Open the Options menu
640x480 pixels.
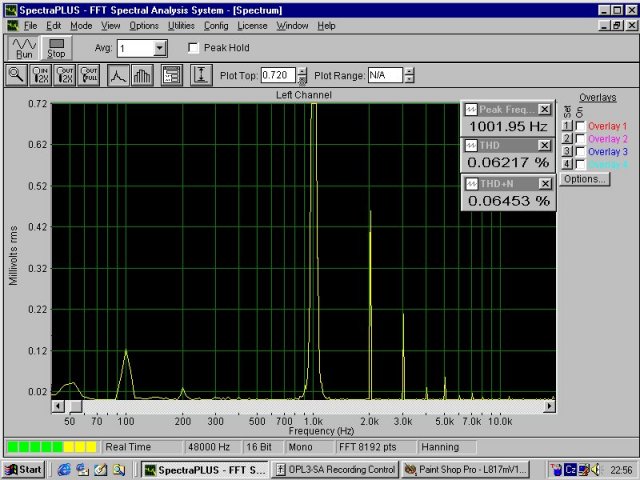tap(144, 26)
